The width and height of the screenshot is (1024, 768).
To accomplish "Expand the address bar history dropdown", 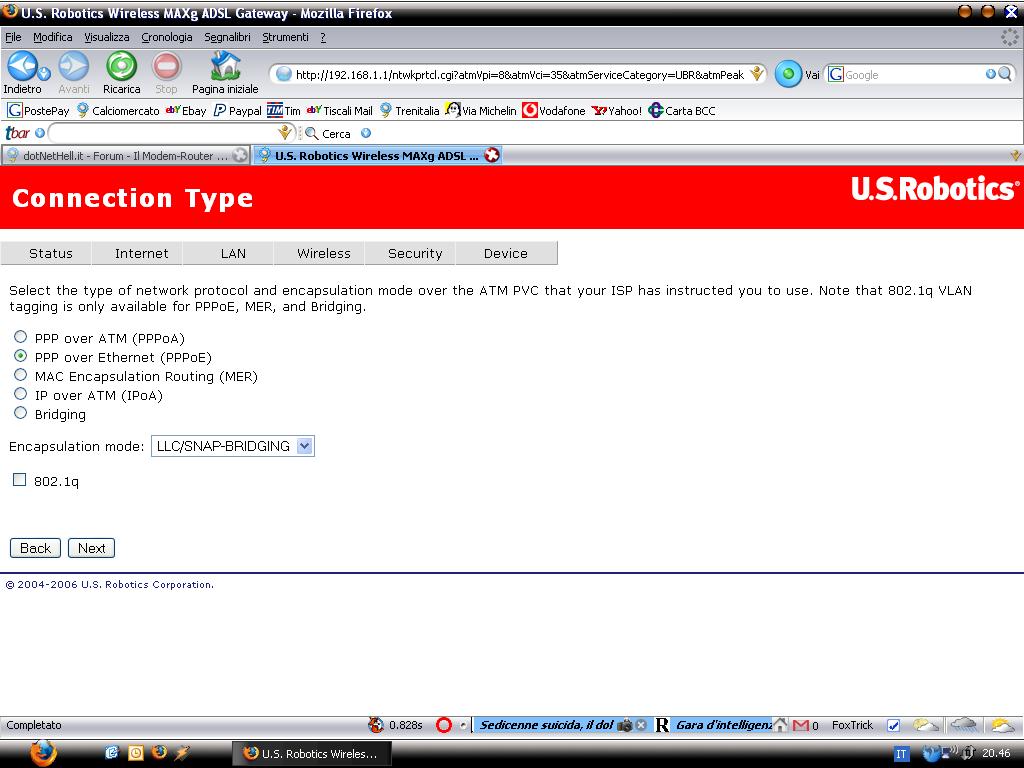I will [756, 74].
